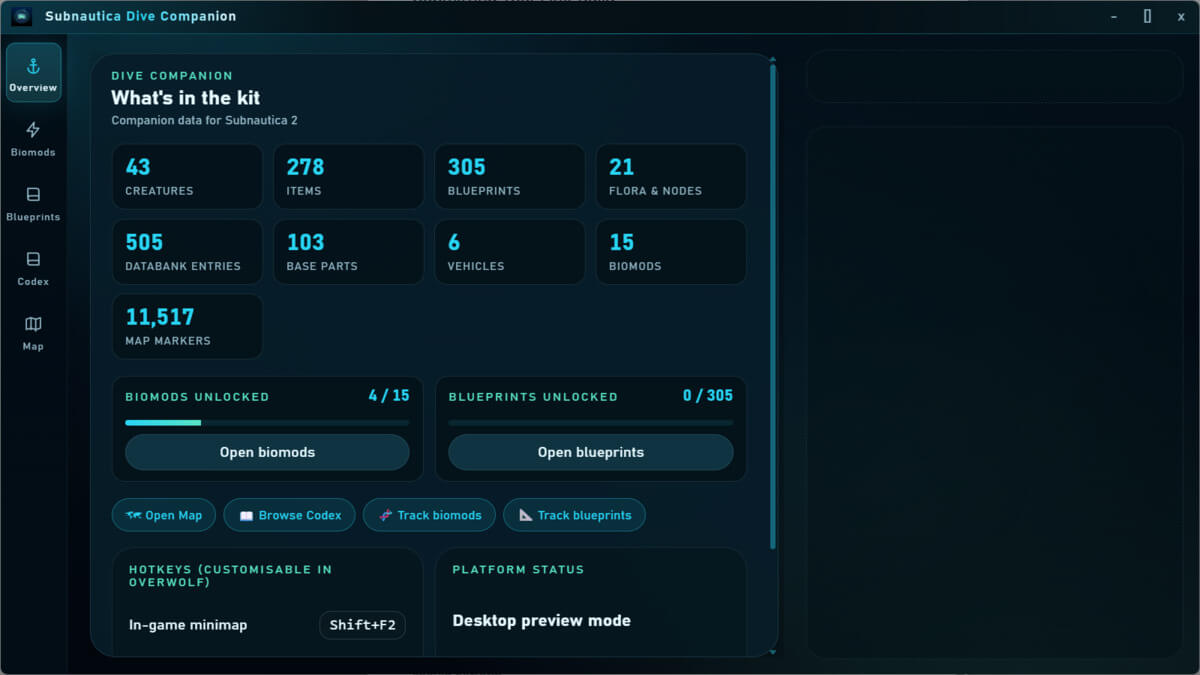Go to the Codex sidebar tab
This screenshot has width=1200, height=675.
tap(33, 267)
